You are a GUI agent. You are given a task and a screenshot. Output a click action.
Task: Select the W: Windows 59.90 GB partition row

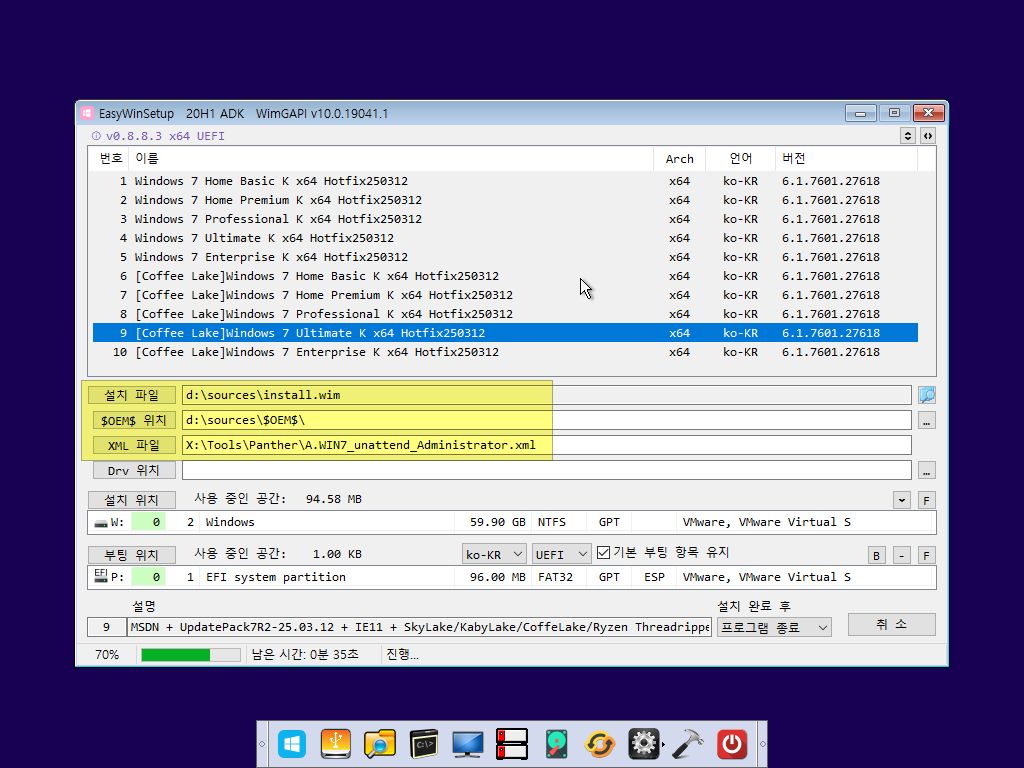511,522
